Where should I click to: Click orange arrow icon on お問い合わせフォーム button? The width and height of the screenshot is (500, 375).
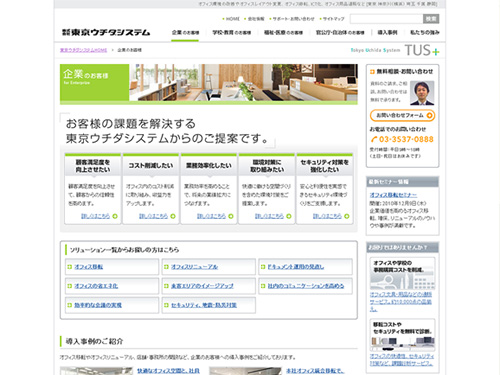tap(429, 115)
